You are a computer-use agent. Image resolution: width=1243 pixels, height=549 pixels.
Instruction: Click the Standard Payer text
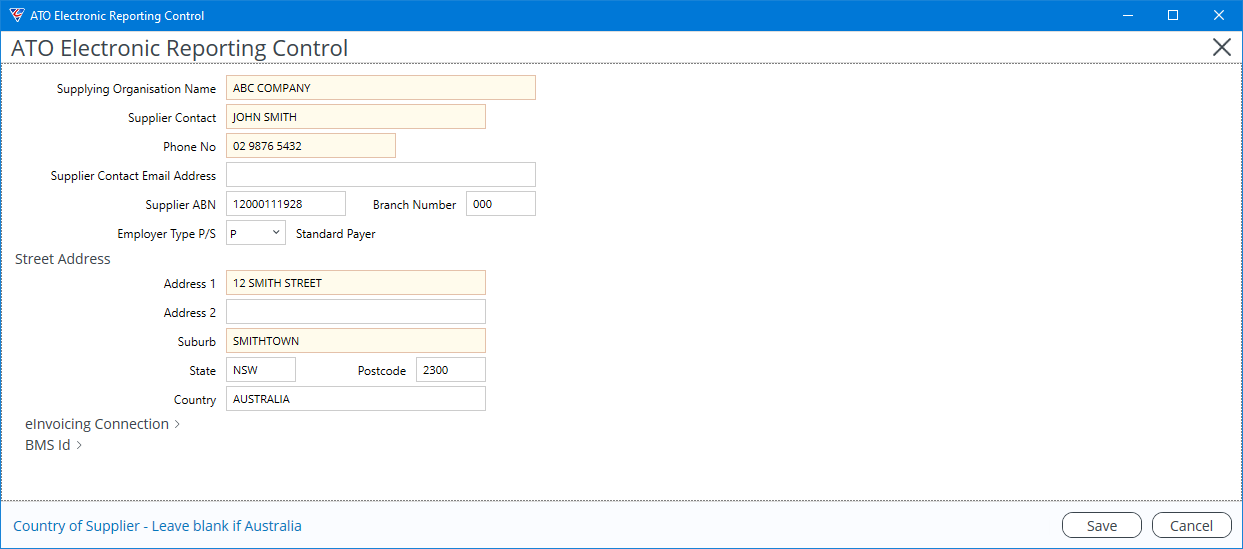click(x=336, y=234)
